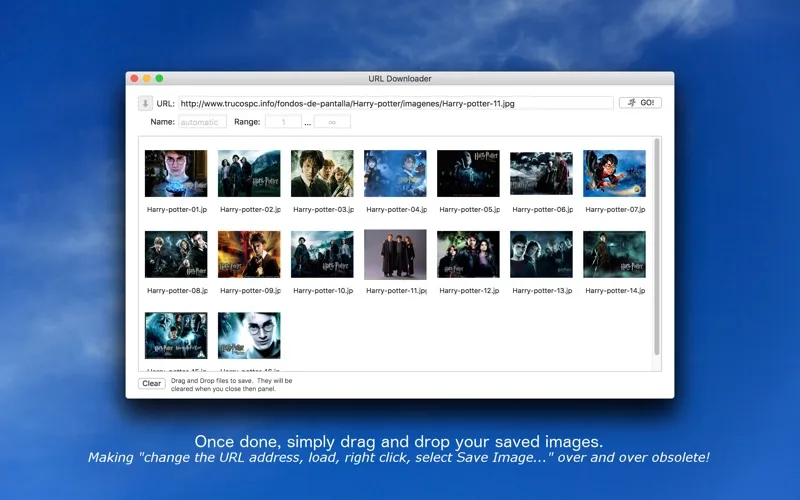Viewport: 800px width, 500px height.
Task: Select the Harry-potter-12 thumbnail
Action: click(468, 255)
